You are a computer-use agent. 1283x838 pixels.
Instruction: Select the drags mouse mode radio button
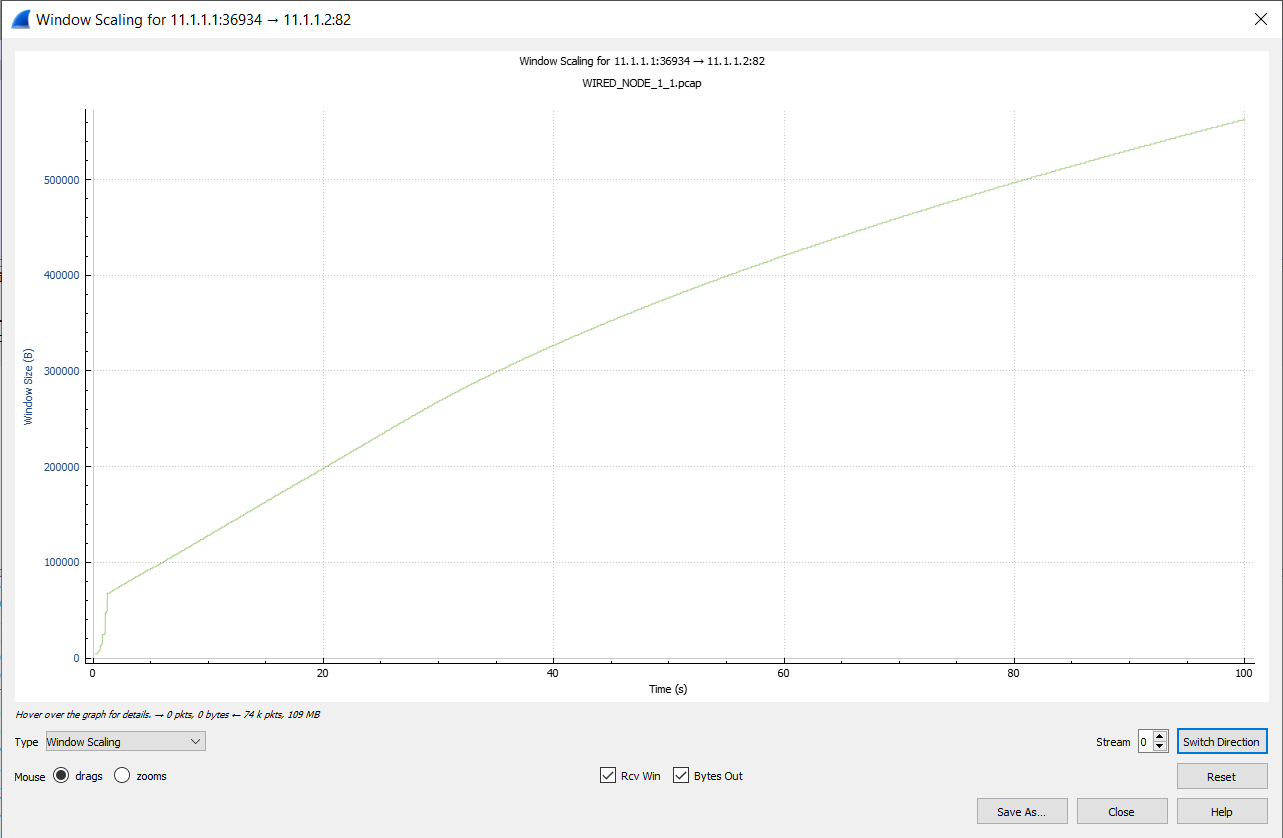(x=61, y=776)
